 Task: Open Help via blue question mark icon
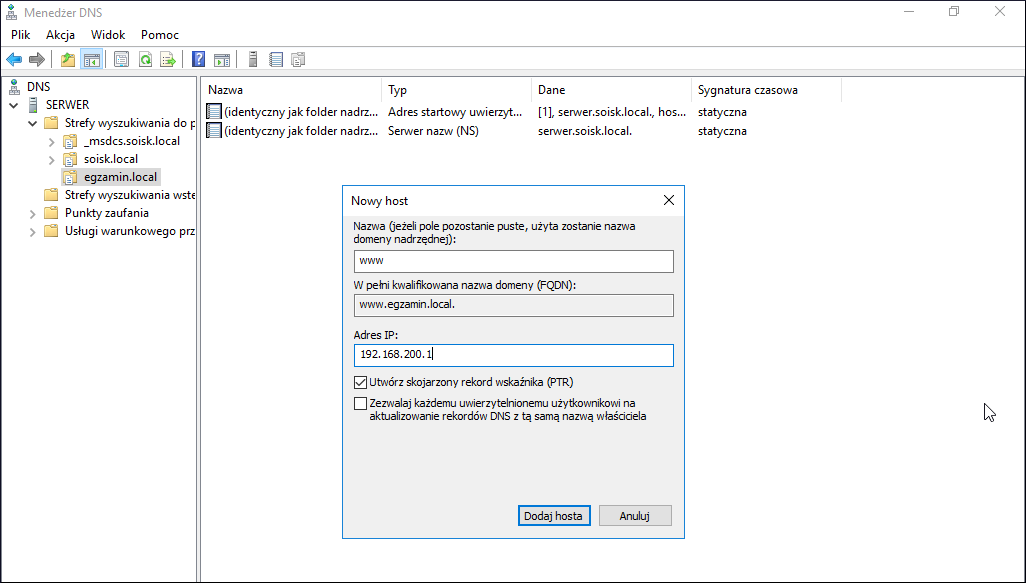198,60
